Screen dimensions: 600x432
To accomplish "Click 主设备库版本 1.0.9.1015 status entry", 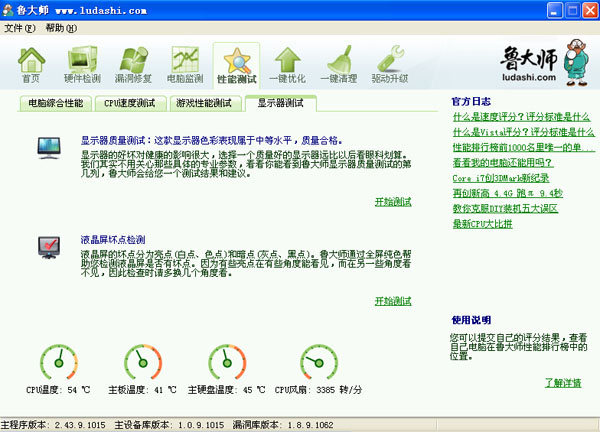I will [x=169, y=425].
